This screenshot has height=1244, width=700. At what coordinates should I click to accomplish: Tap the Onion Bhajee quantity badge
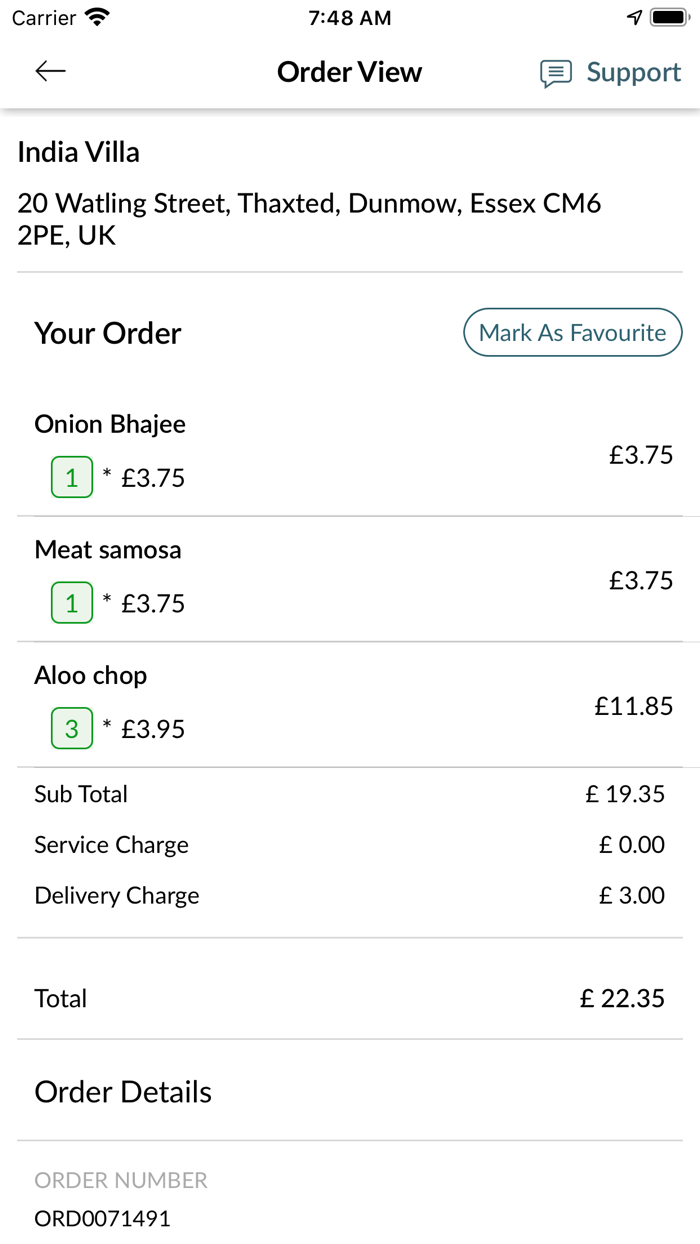click(x=72, y=478)
